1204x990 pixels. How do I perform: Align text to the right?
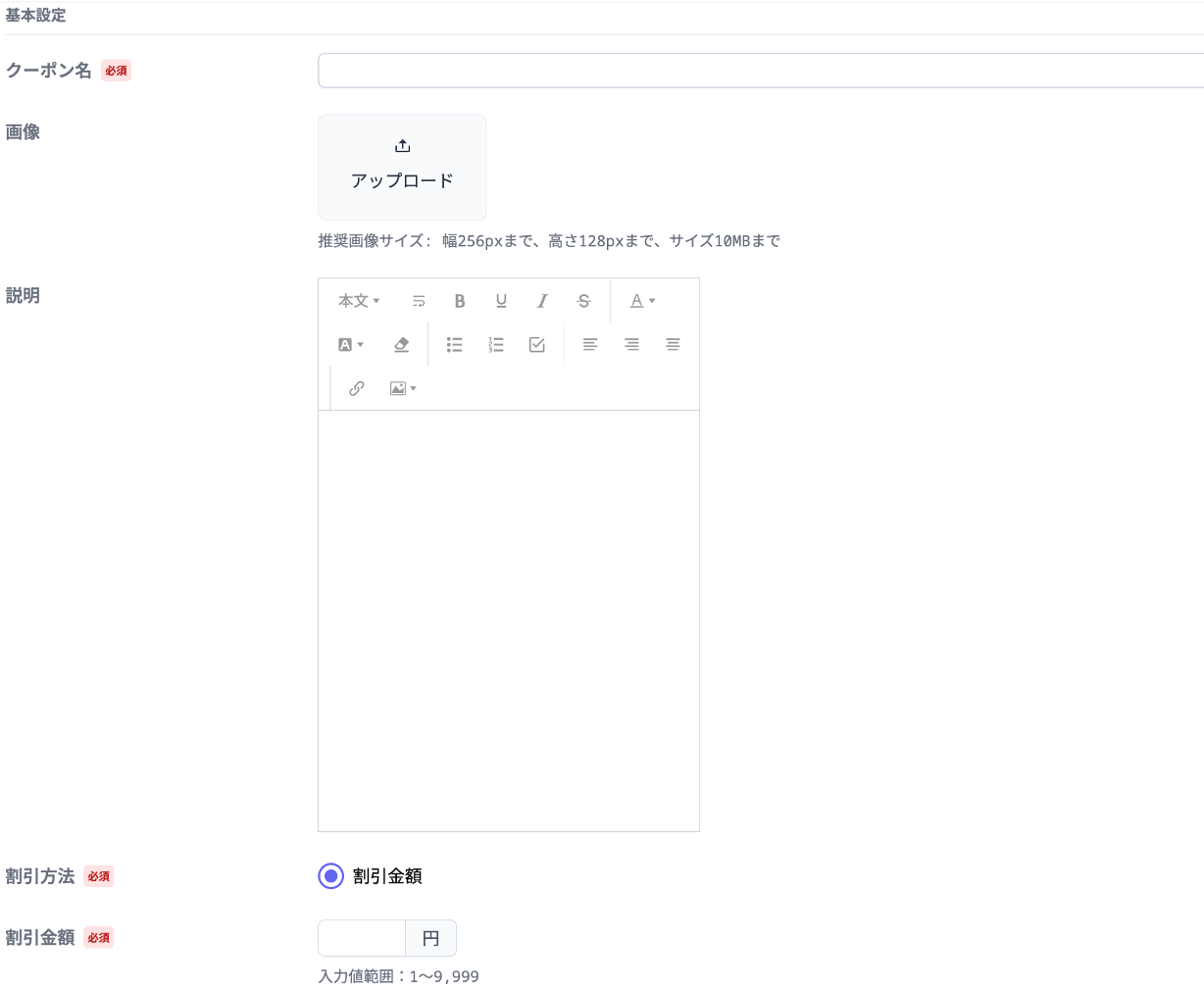pyautogui.click(x=631, y=345)
